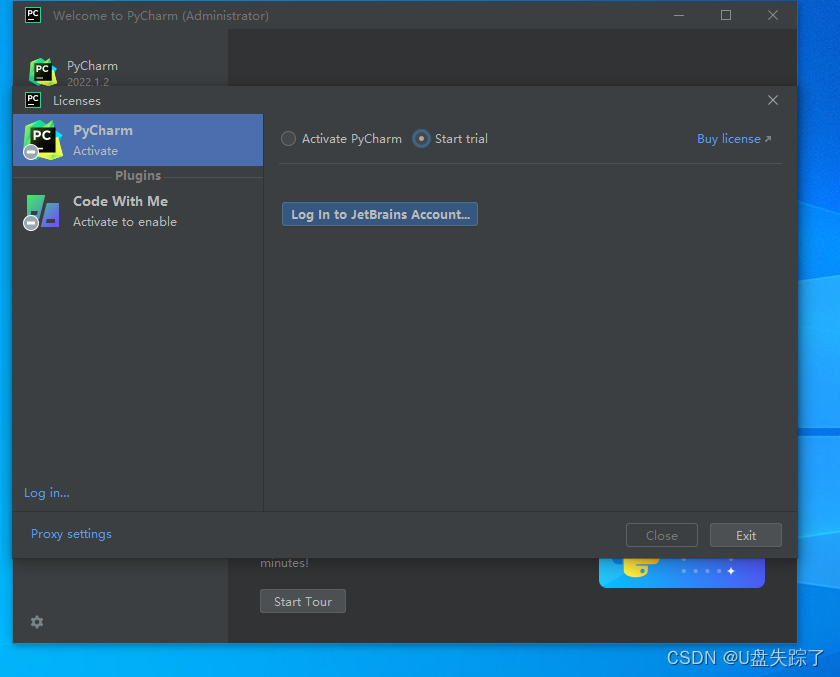Maximize the Welcome to PyCharm window
This screenshot has width=840, height=677.
pyautogui.click(x=726, y=15)
